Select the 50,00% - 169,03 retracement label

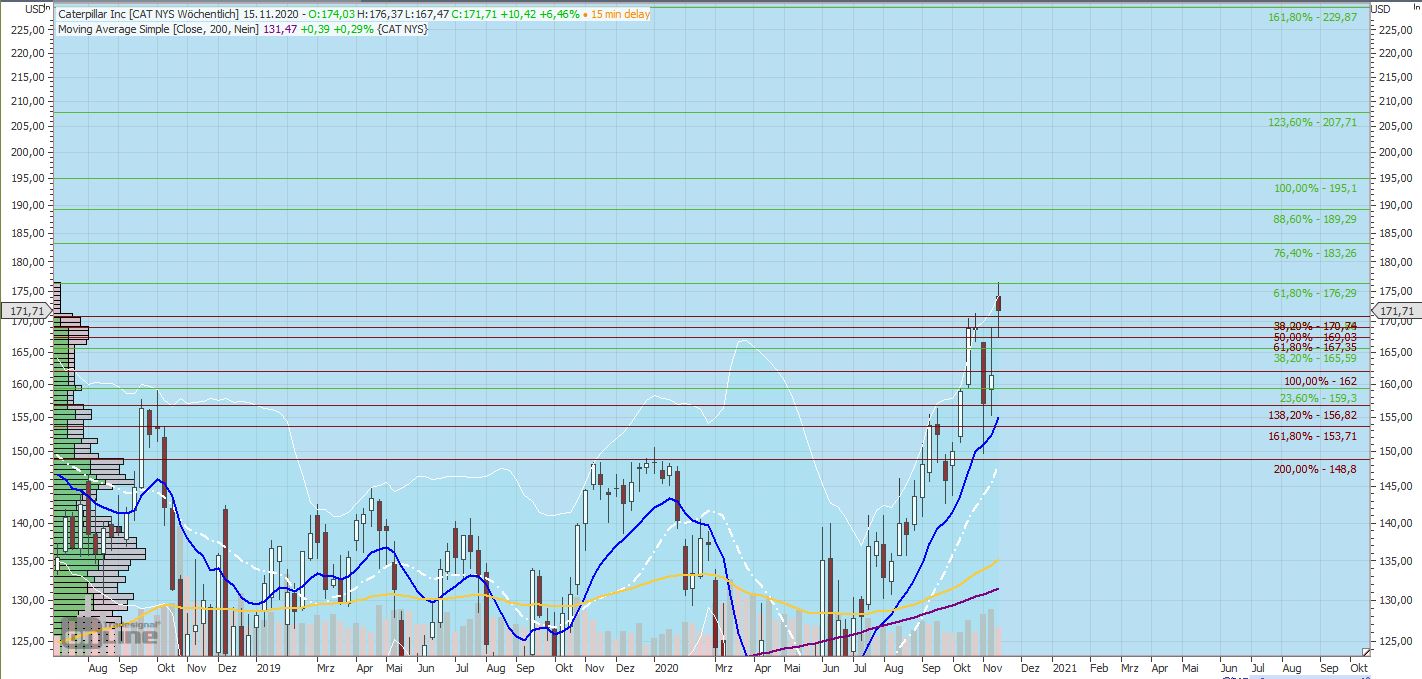point(1315,337)
